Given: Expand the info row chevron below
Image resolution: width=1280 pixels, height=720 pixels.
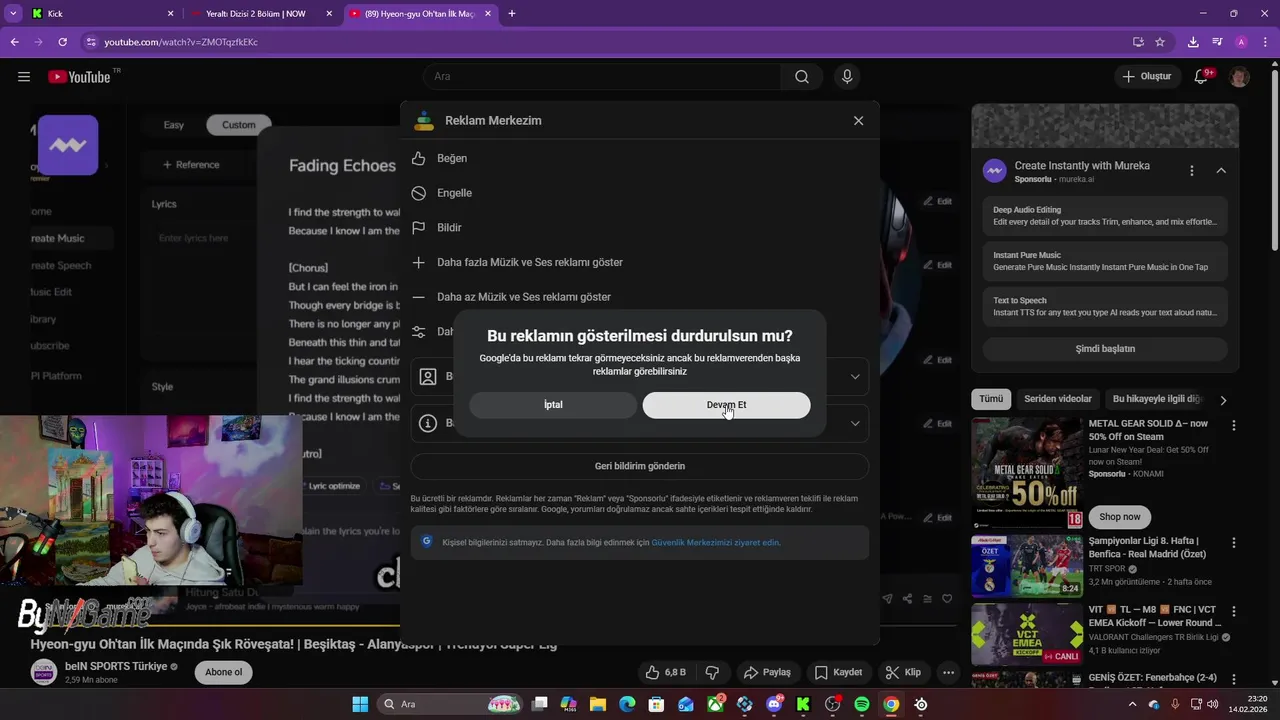Looking at the screenshot, I should 855,424.
